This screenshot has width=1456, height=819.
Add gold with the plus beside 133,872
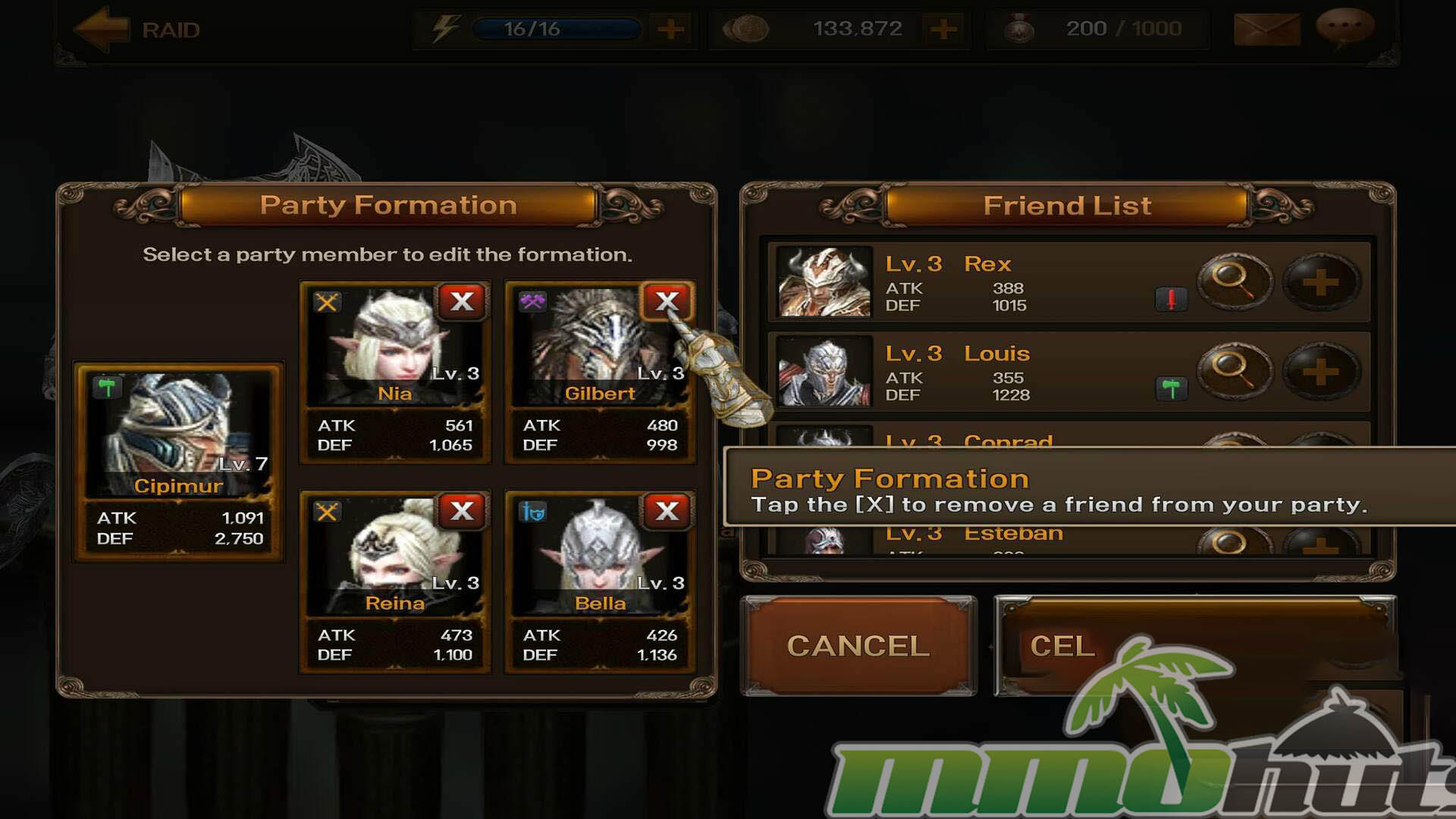(943, 30)
